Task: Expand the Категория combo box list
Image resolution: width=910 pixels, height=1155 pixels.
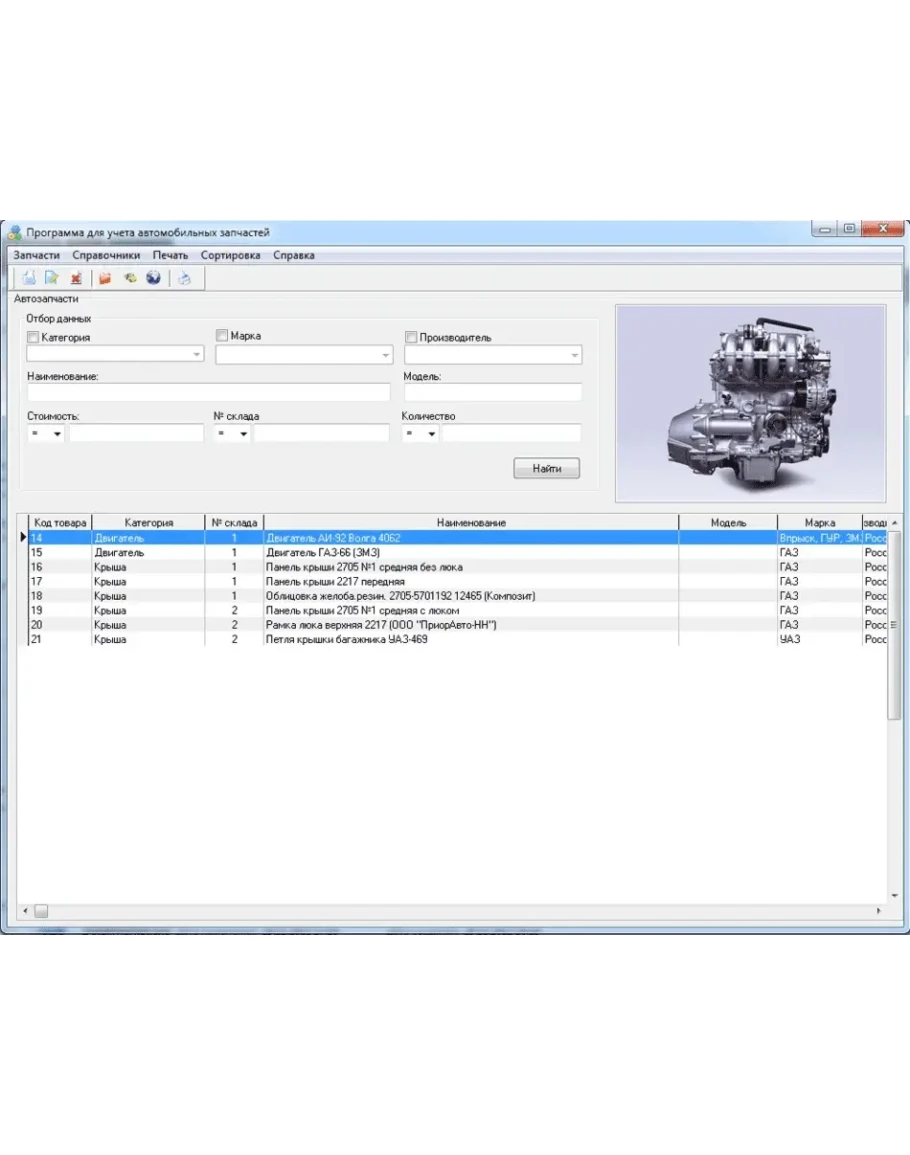Action: point(195,355)
